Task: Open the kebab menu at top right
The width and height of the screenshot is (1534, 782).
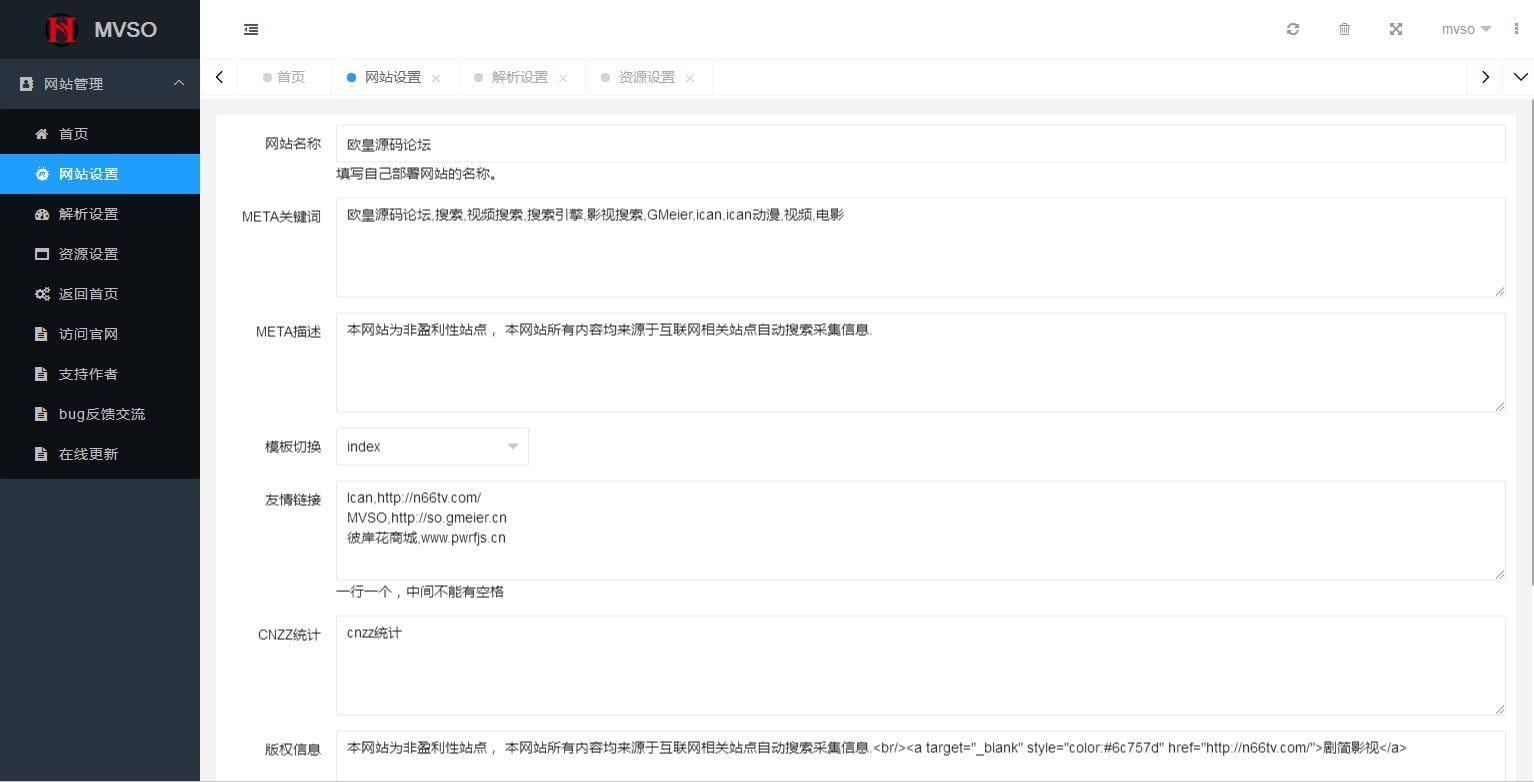Action: pos(1517,29)
